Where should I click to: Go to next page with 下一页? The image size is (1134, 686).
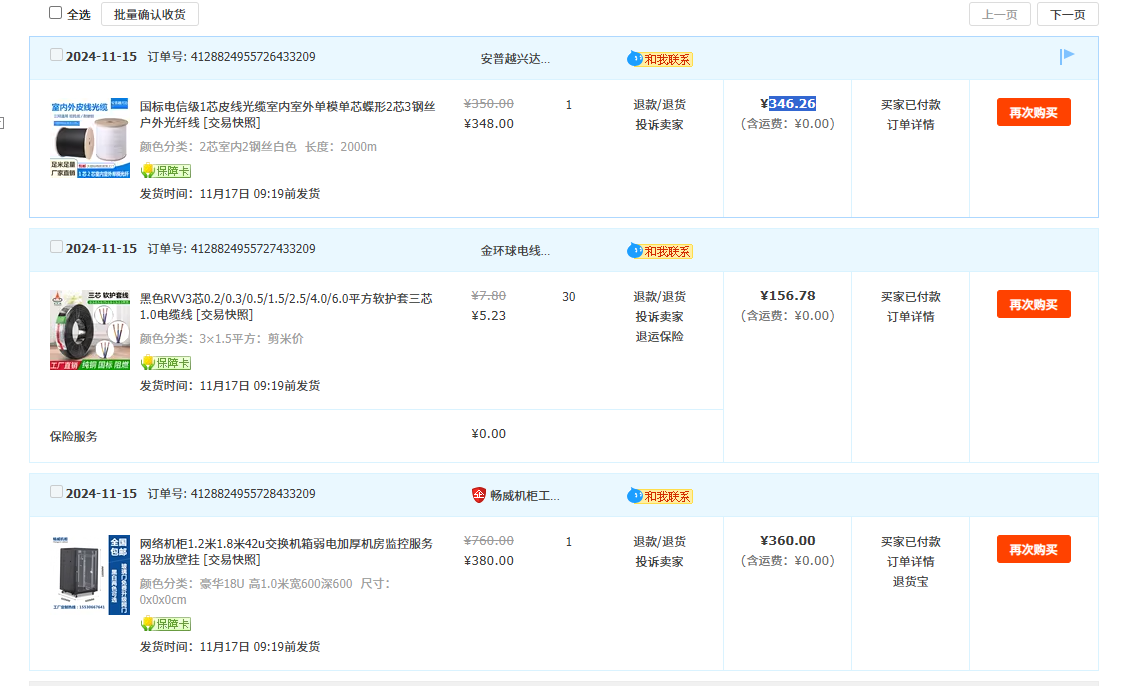click(x=1067, y=14)
